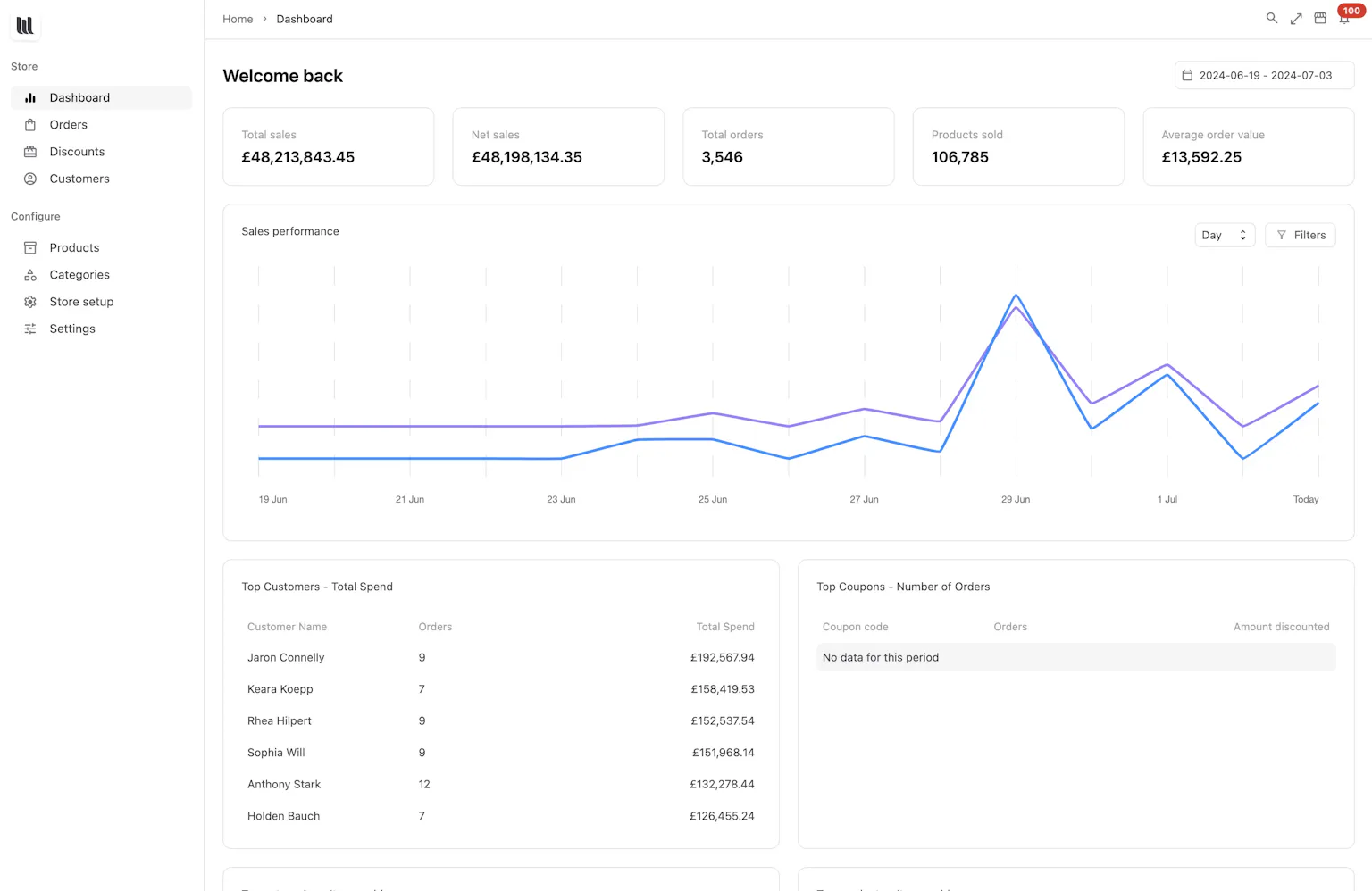Open the date range picker 2024-06-19 - 2024-07-03
The image size is (1372, 891).
pos(1264,75)
